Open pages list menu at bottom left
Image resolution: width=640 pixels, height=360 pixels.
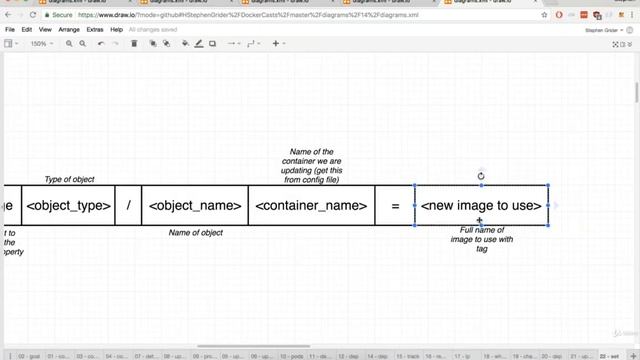coord(10,356)
